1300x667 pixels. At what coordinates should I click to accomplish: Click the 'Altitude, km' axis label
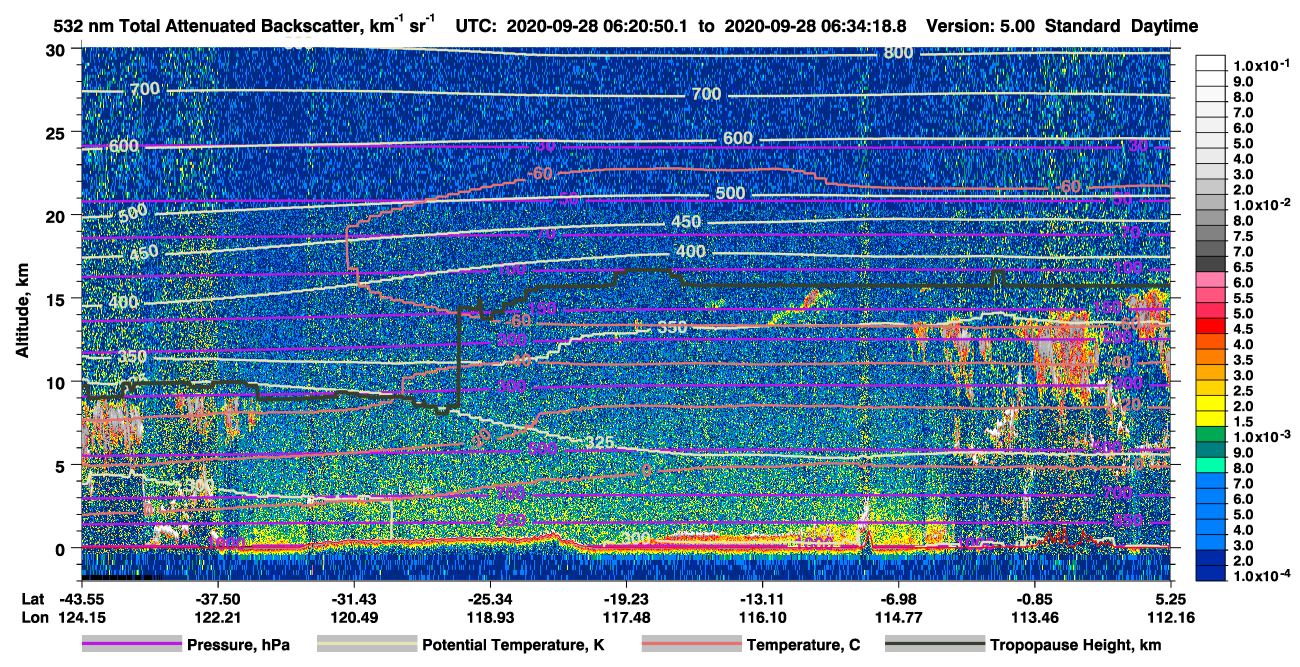click(22, 312)
